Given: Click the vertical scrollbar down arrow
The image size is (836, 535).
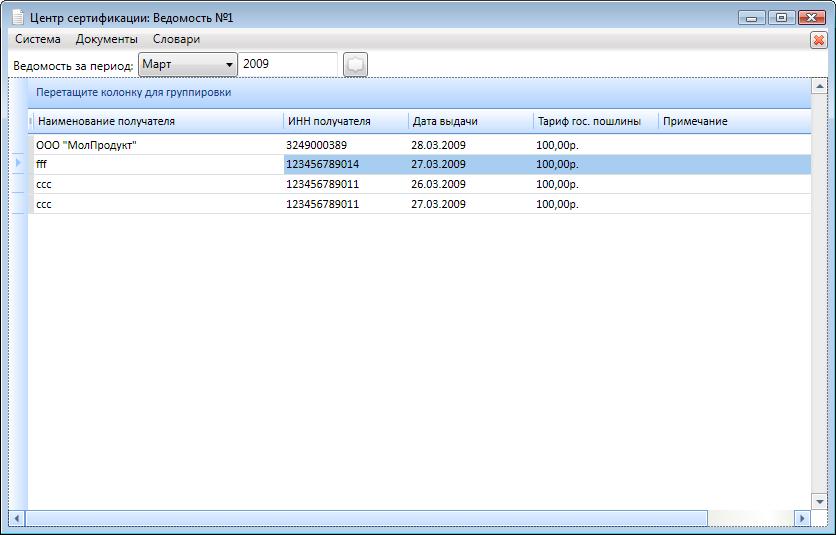Looking at the screenshot, I should [x=819, y=501].
